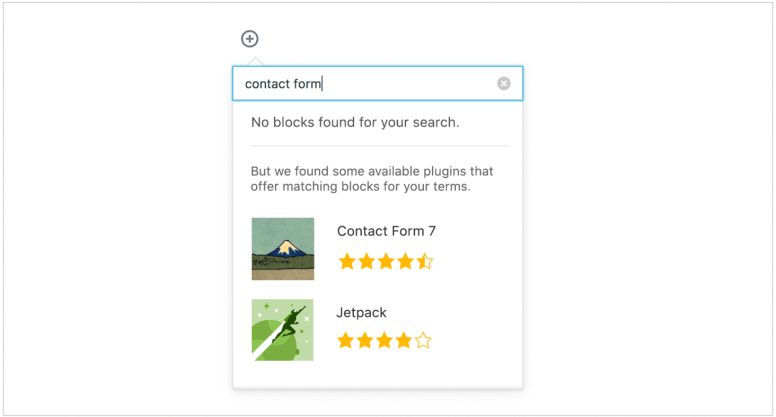The image size is (776, 417).
Task: Click the popover arrow below the plus icon
Action: coord(255,62)
